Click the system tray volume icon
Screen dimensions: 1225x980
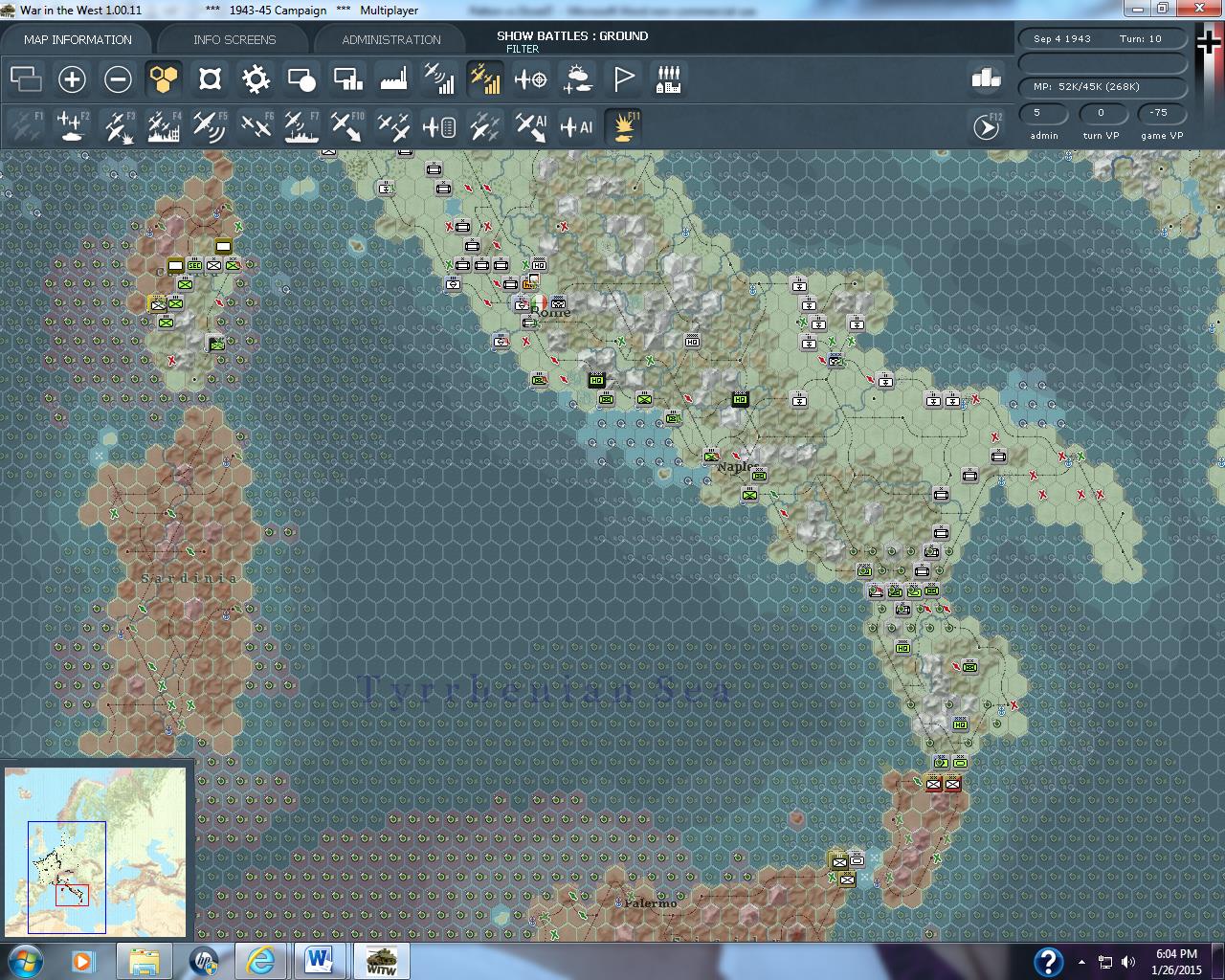tap(1128, 962)
